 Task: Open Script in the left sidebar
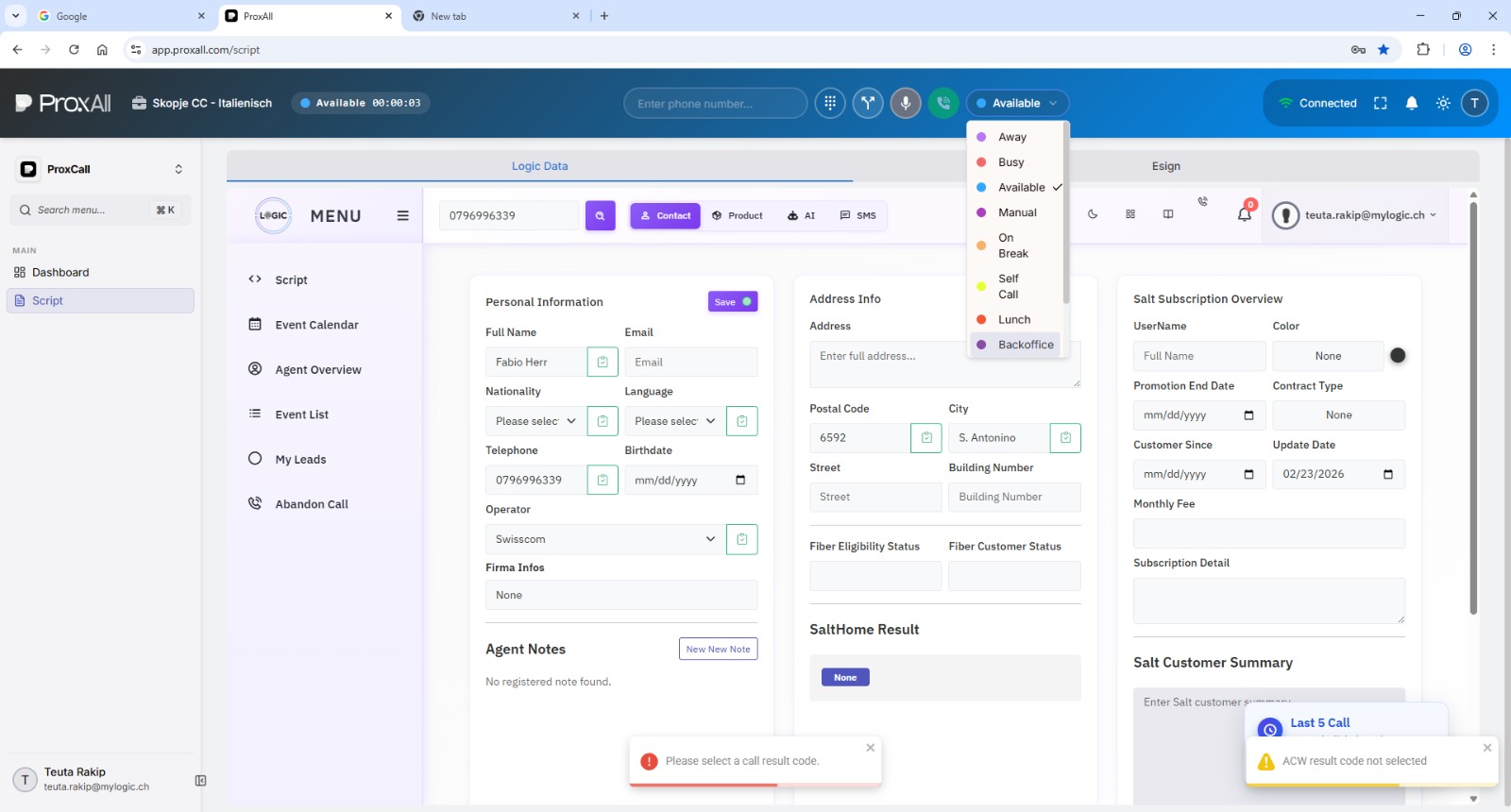tap(100, 300)
